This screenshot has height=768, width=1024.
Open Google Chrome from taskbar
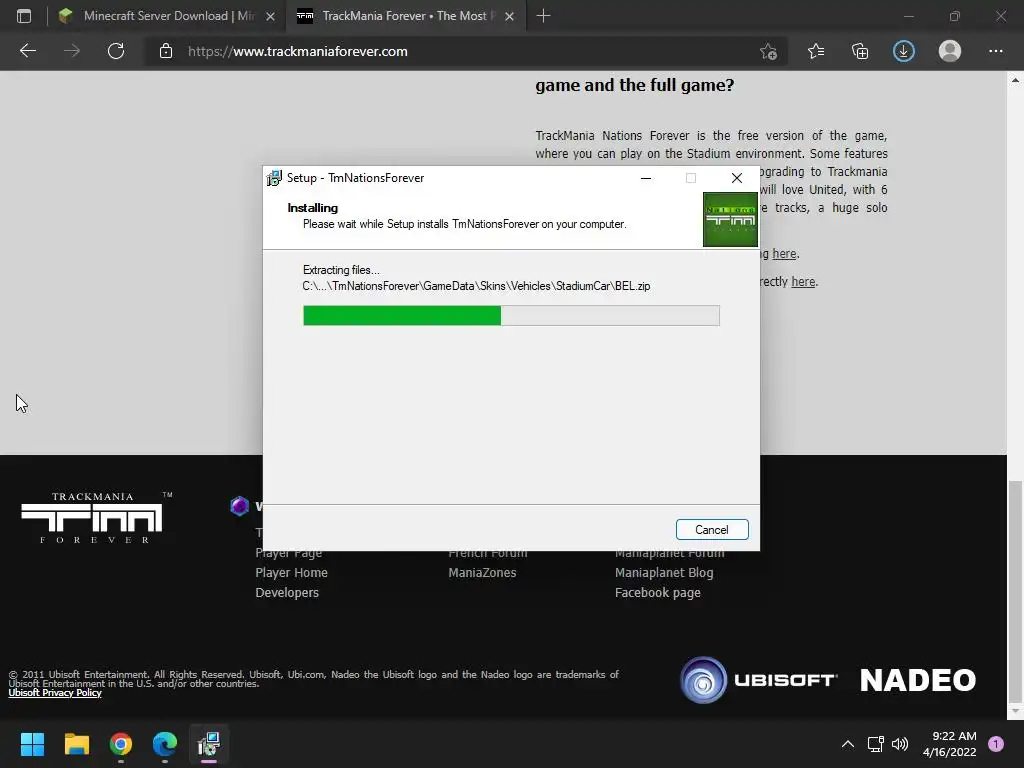tap(121, 744)
